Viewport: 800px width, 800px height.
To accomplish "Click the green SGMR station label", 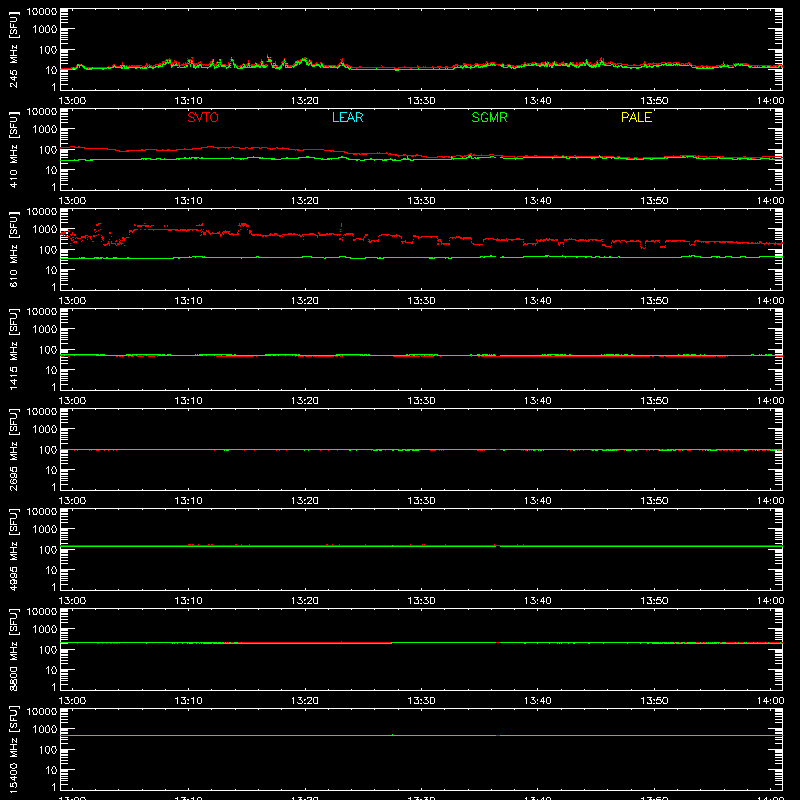I will 489,117.
